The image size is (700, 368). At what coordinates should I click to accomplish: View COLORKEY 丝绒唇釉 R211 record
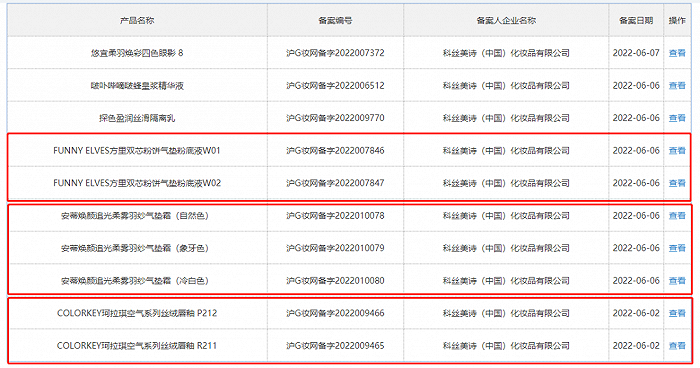coord(677,346)
